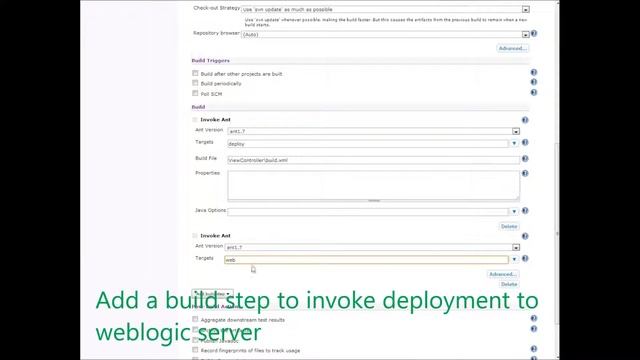Open help for Poll SCM
The width and height of the screenshot is (640, 360).
tap(533, 92)
